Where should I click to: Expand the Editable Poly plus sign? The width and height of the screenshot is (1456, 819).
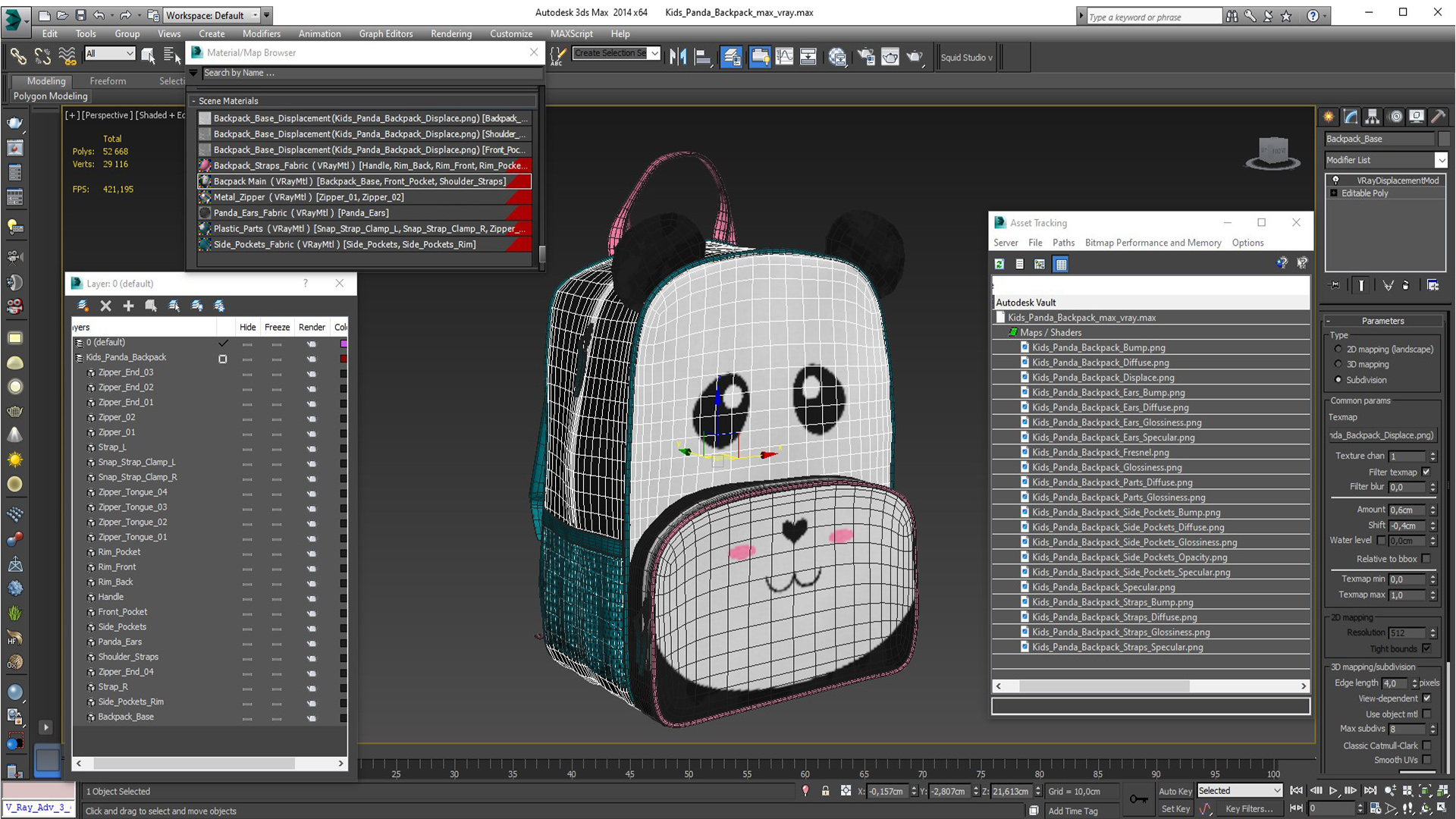(1334, 193)
